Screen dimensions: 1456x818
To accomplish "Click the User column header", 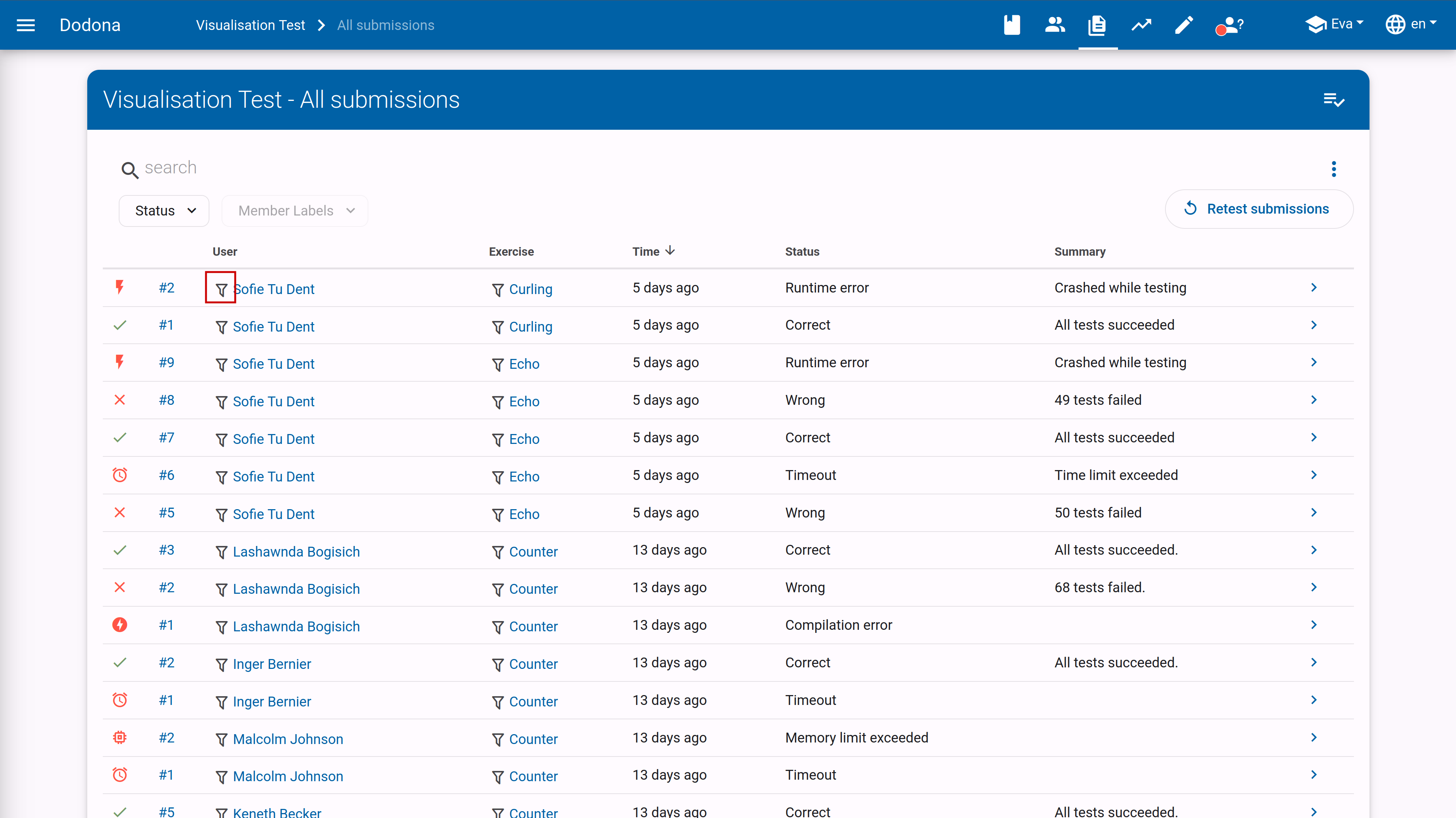I will pyautogui.click(x=224, y=252).
